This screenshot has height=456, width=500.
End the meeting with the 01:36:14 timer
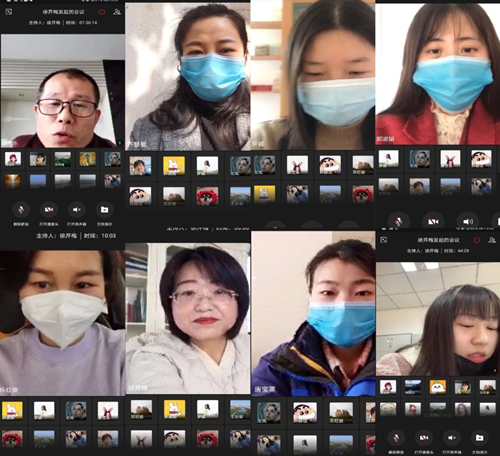tap(102, 12)
